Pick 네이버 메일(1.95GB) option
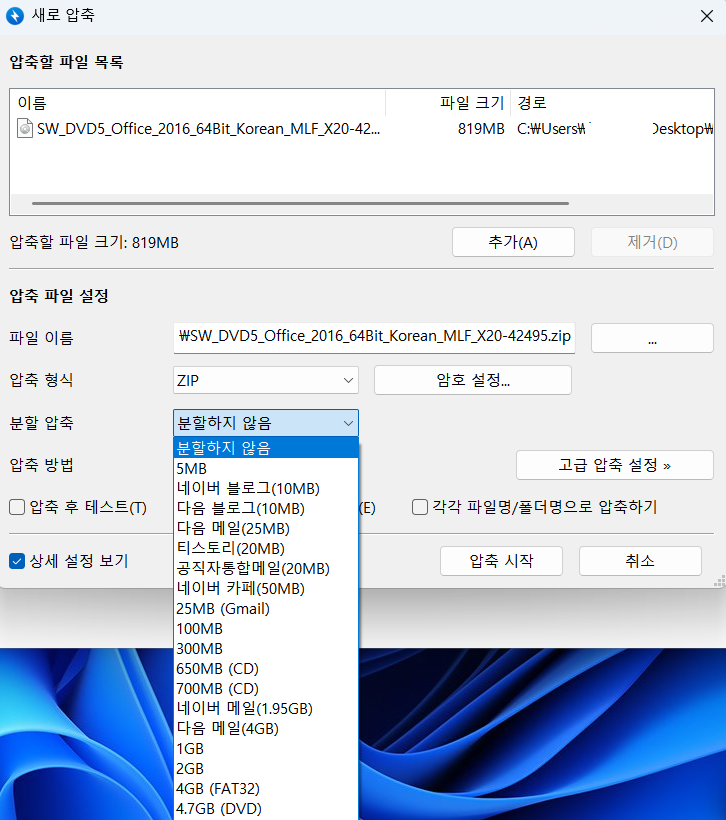Image resolution: width=726 pixels, height=820 pixels. (x=266, y=709)
